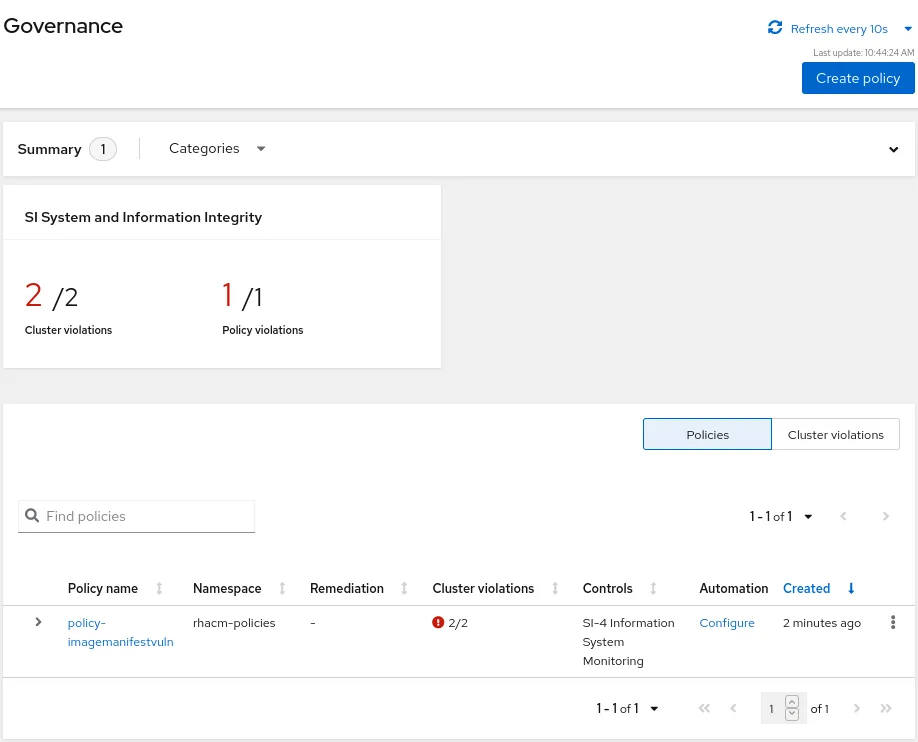Open the Refresh every 10s dropdown
This screenshot has height=742, width=918.
point(907,29)
